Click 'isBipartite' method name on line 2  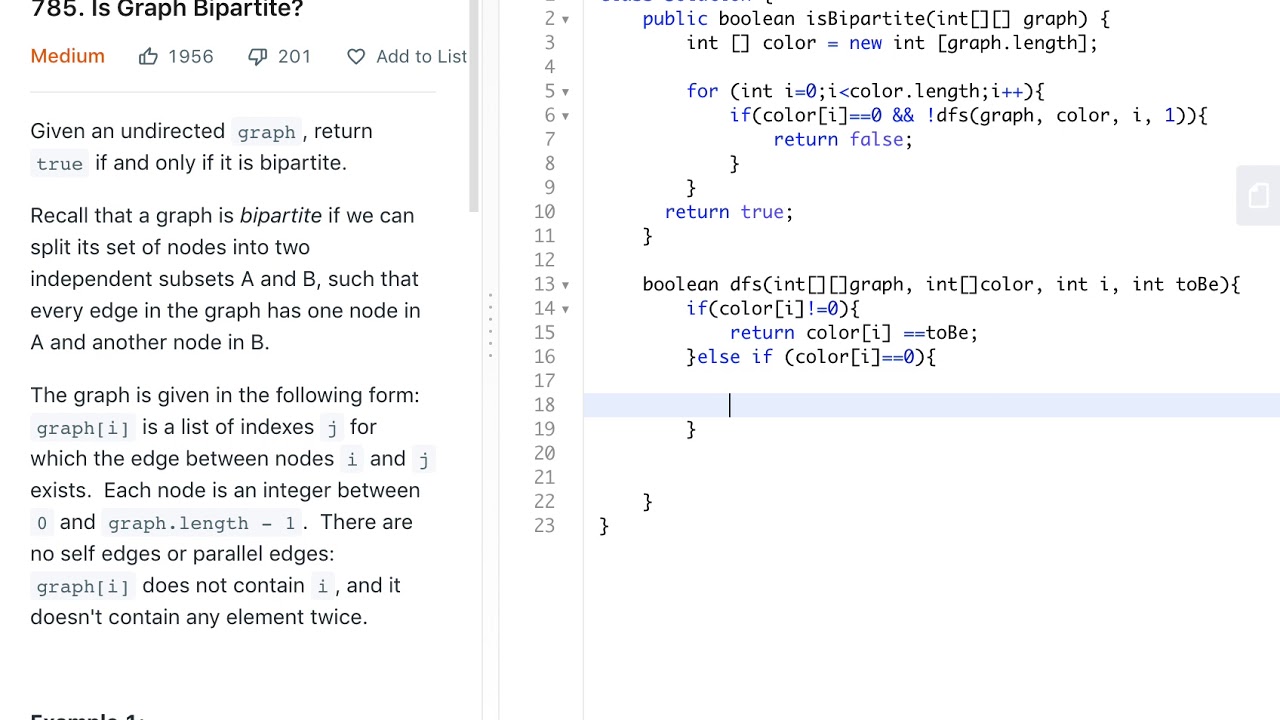click(866, 19)
